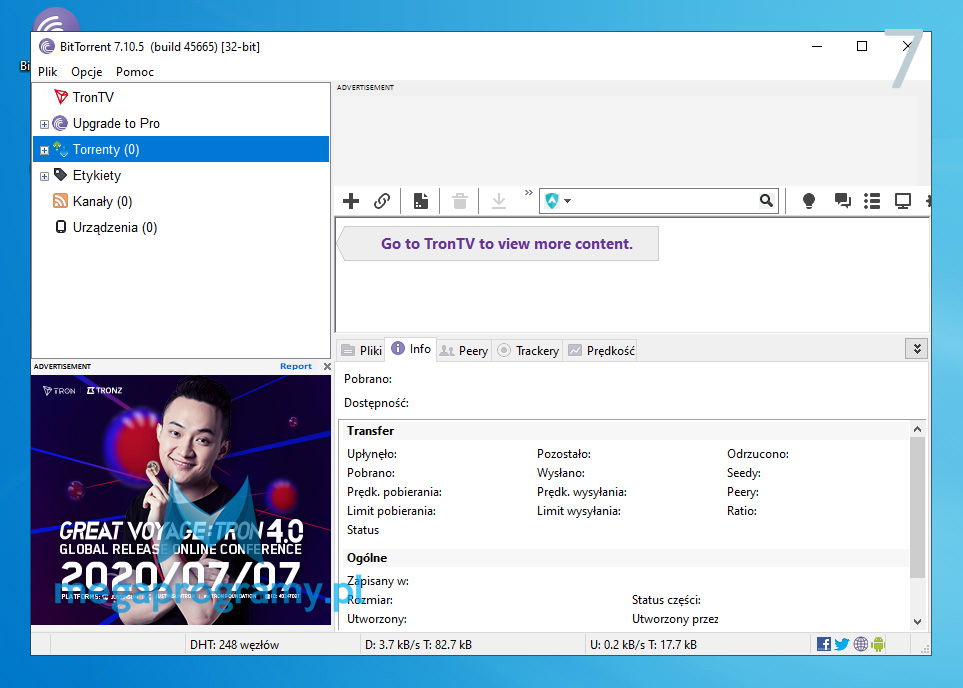This screenshot has width=963, height=688.
Task: Click the remote monitor icon in toolbar
Action: (x=903, y=201)
